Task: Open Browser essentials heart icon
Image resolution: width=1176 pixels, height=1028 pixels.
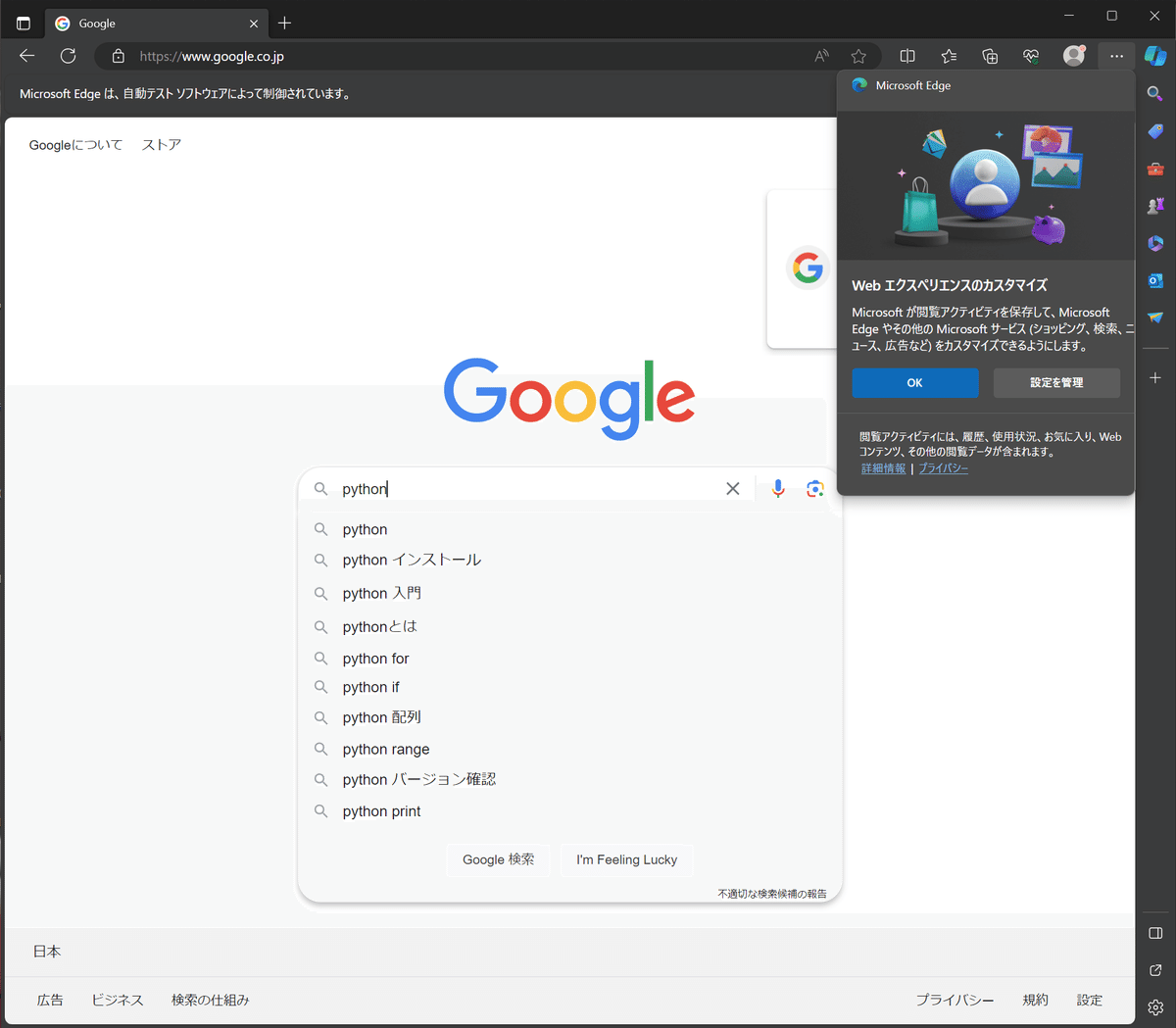Action: pyautogui.click(x=1031, y=56)
